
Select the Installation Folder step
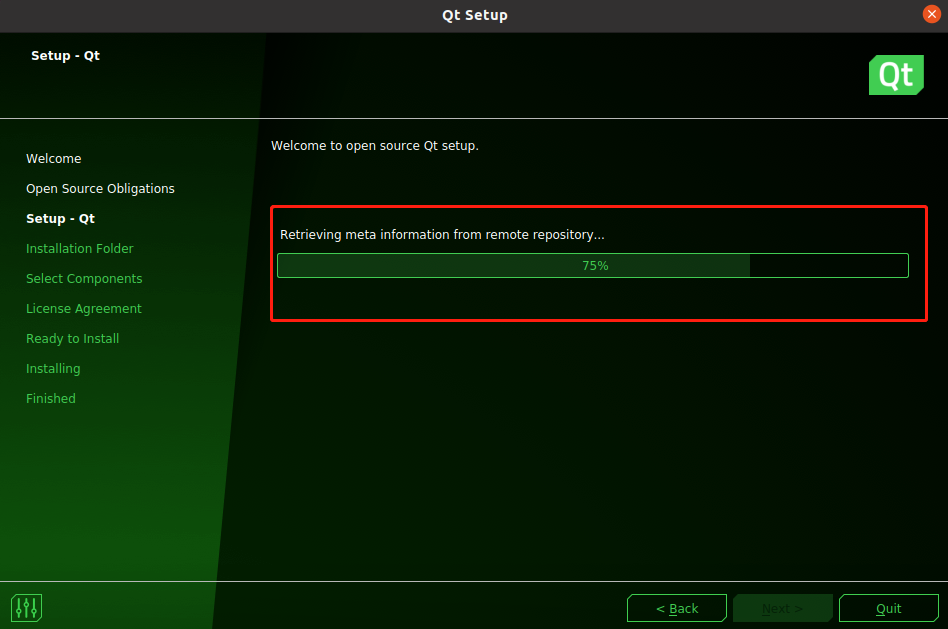coord(80,249)
